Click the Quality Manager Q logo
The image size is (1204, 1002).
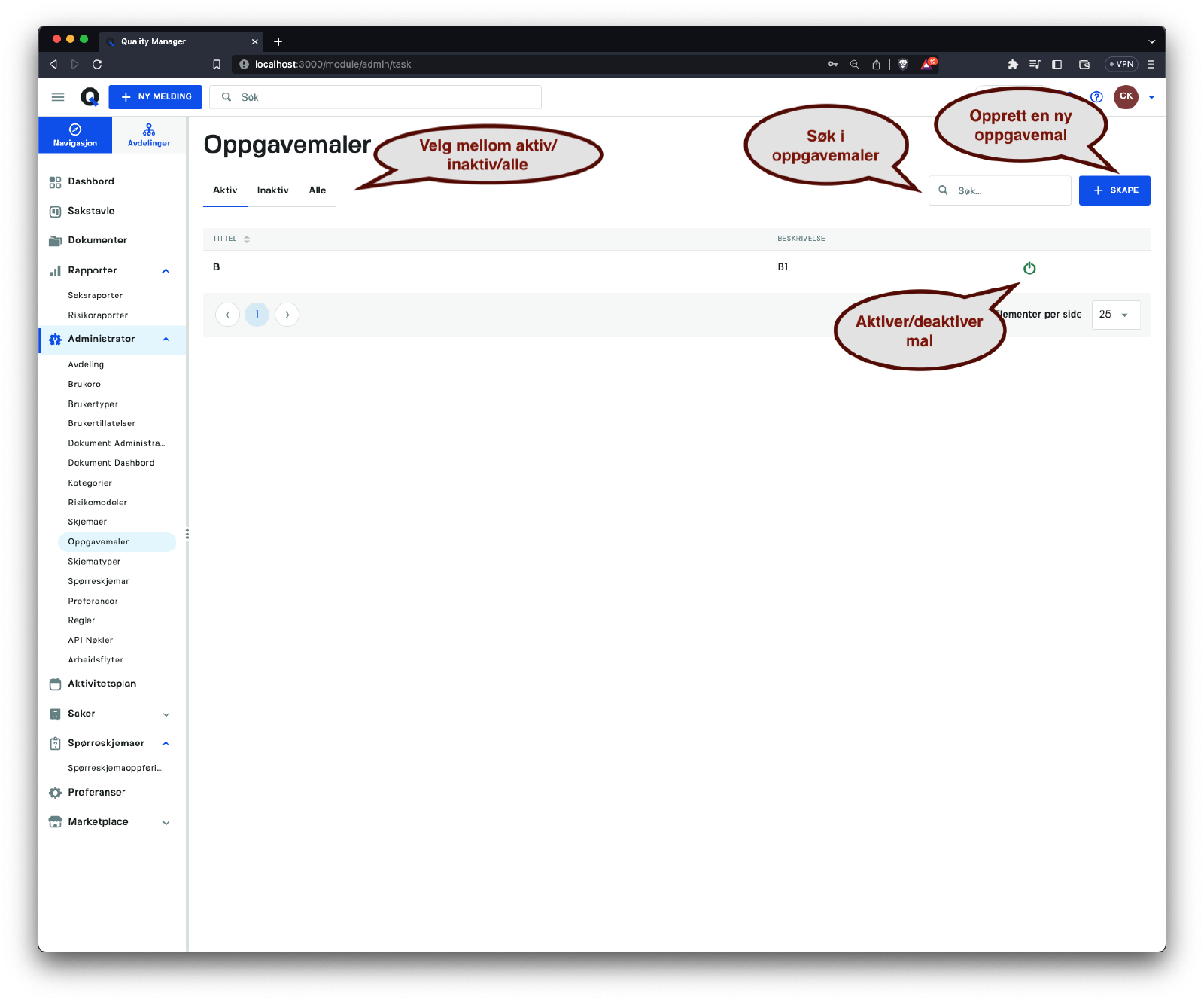[x=90, y=97]
